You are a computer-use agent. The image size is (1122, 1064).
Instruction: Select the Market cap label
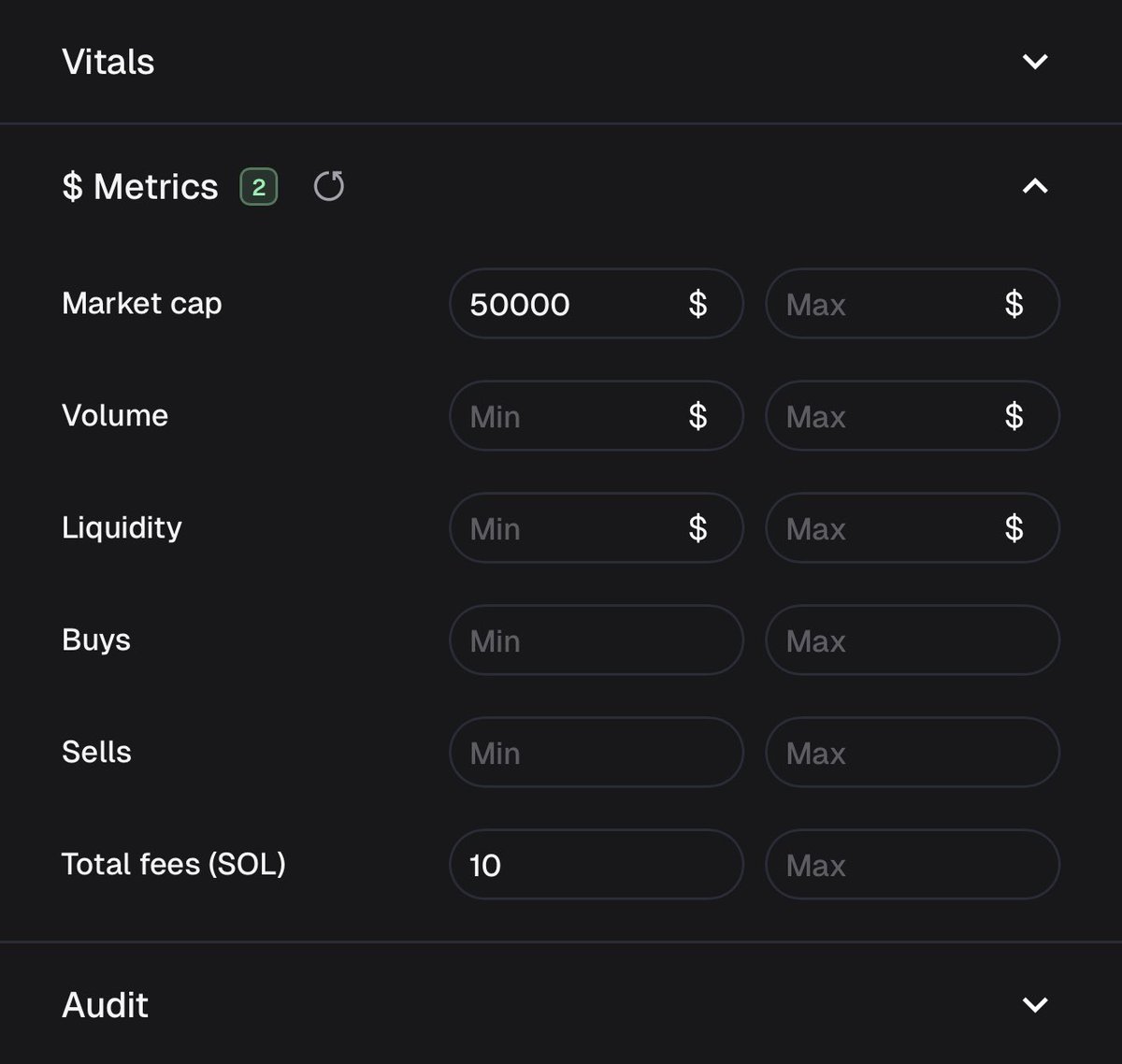142,304
